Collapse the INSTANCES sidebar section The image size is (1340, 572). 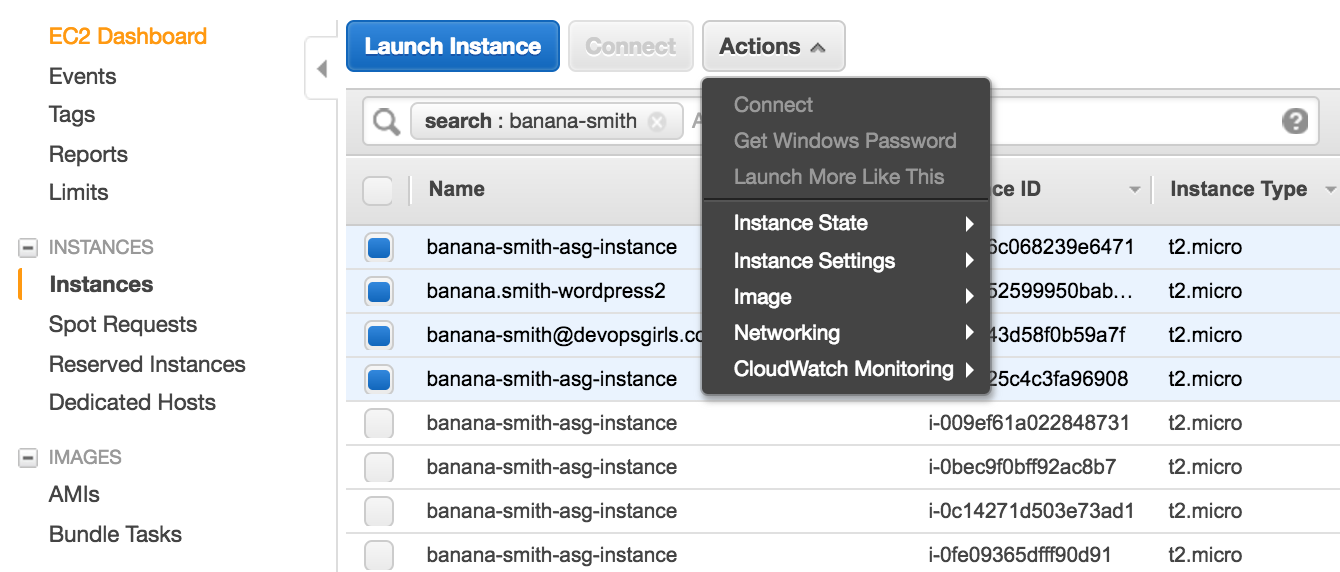click(x=28, y=248)
